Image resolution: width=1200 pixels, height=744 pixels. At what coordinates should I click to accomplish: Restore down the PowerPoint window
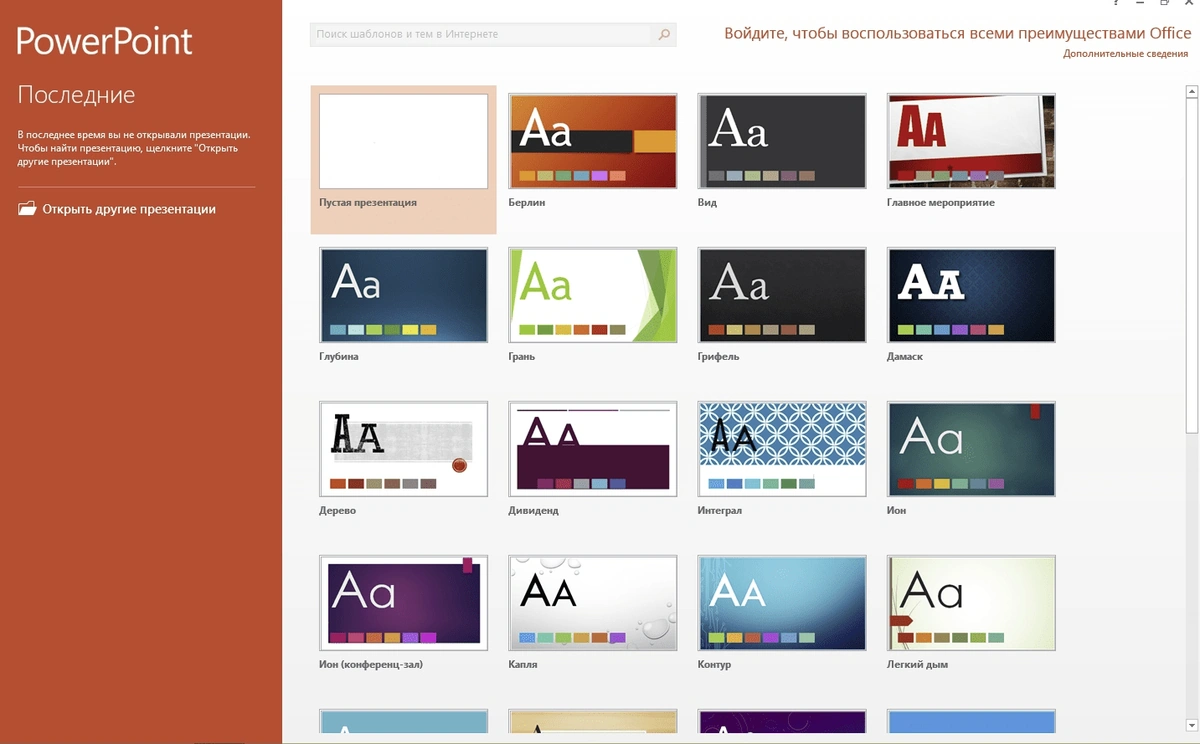tap(1165, 4)
